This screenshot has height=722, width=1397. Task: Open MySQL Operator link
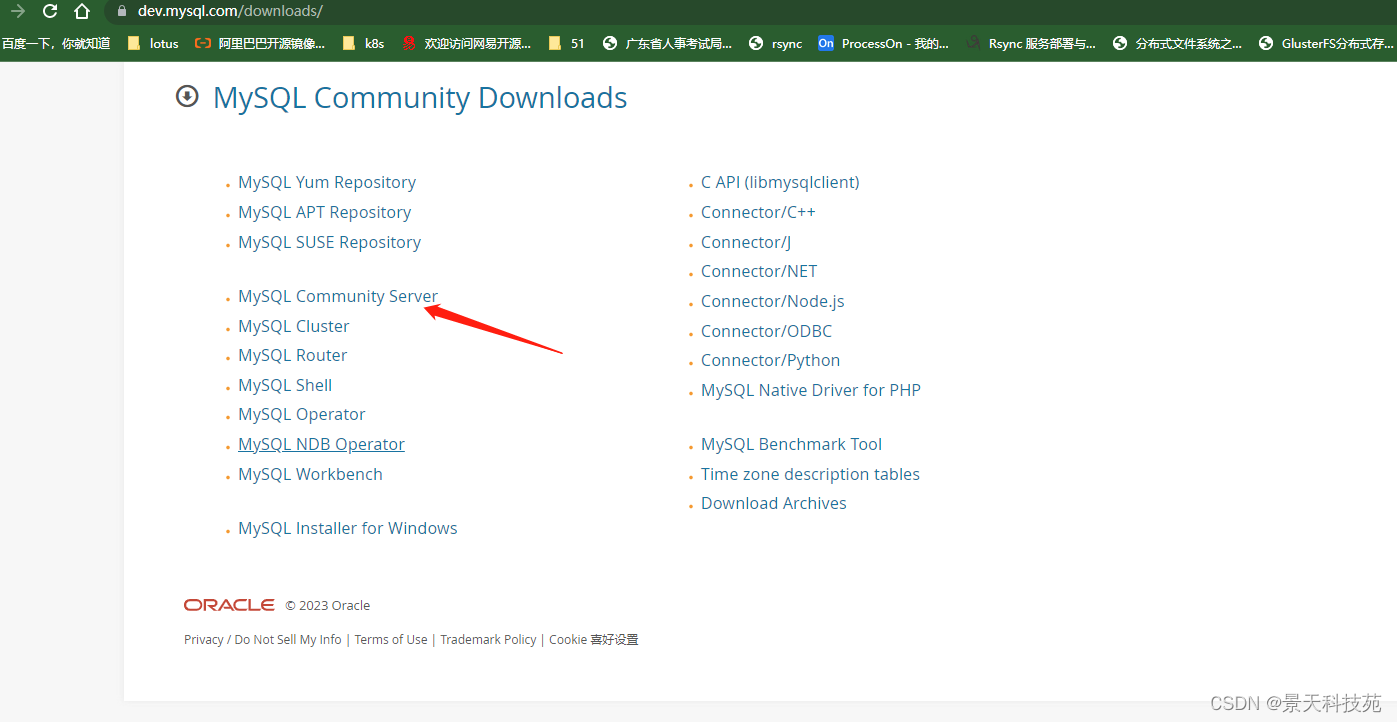(302, 414)
